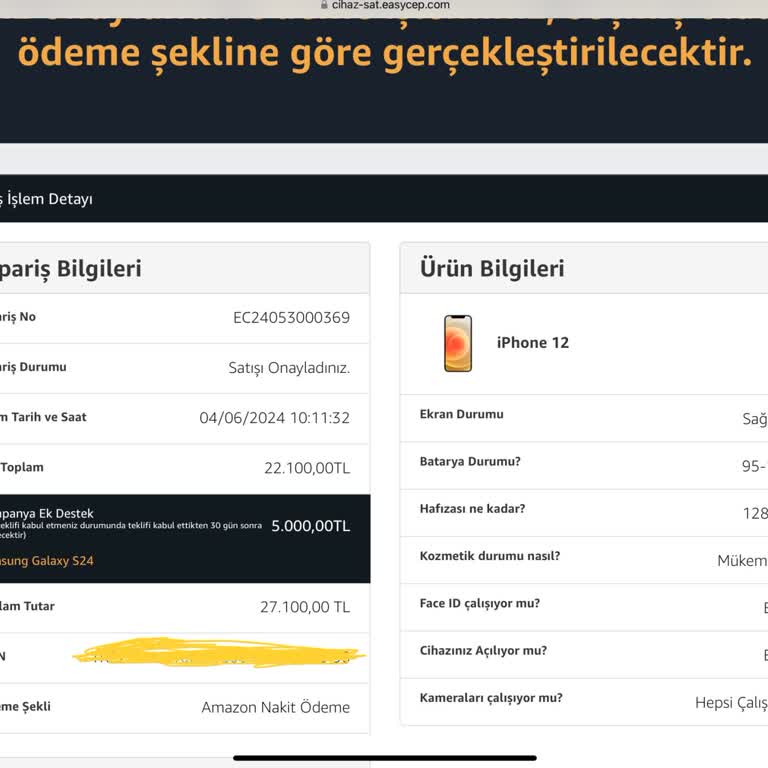The image size is (768, 768).
Task: Click the lock icon beside the URL
Action: tap(324, 5)
